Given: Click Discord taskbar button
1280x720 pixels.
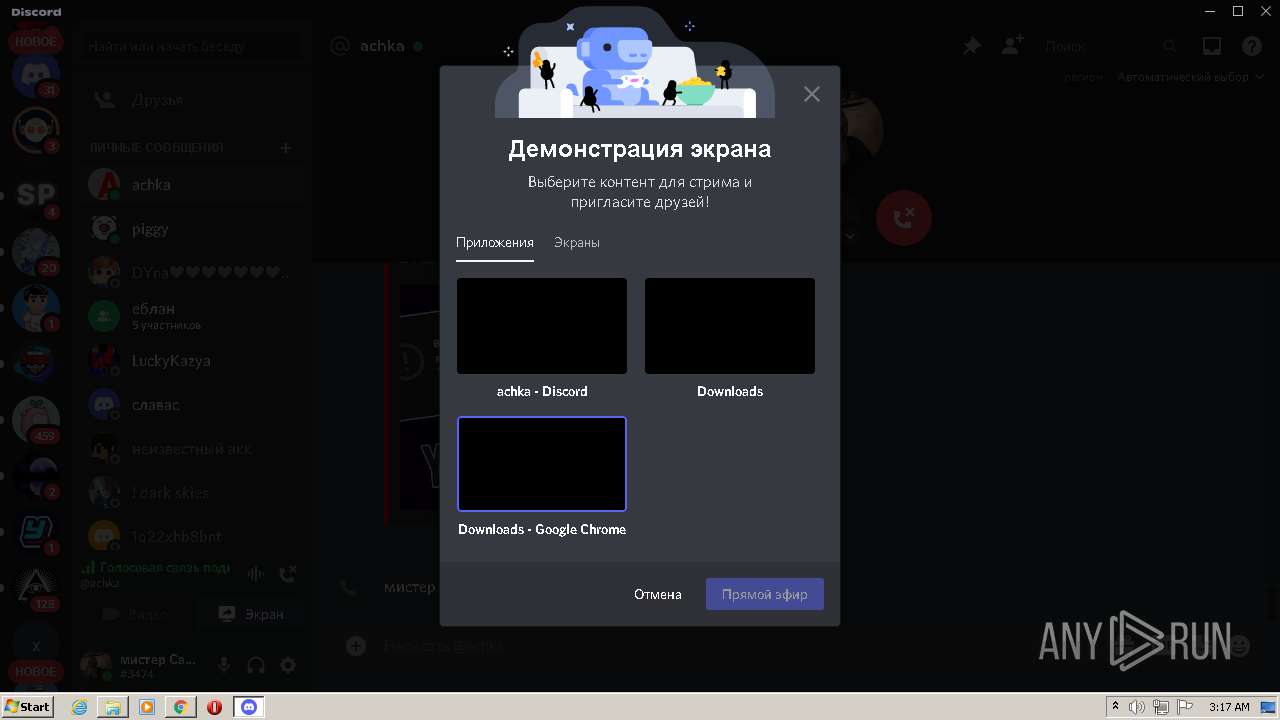Looking at the screenshot, I should coord(249,707).
